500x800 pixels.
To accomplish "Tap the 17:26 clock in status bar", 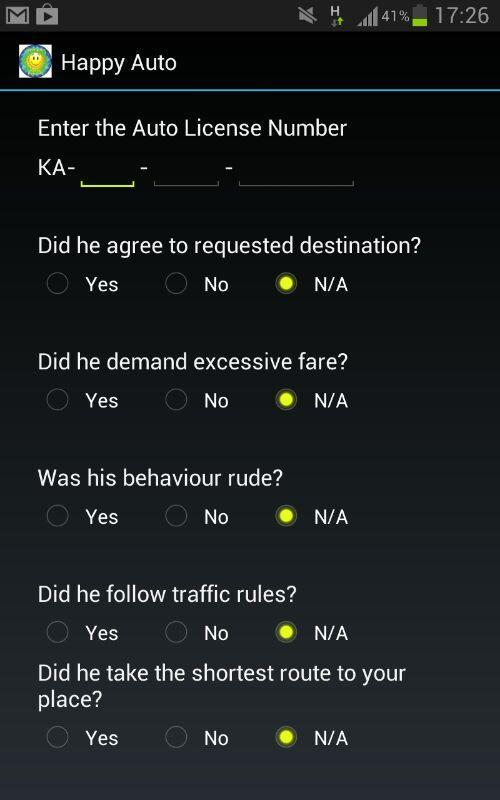I will click(x=462, y=15).
